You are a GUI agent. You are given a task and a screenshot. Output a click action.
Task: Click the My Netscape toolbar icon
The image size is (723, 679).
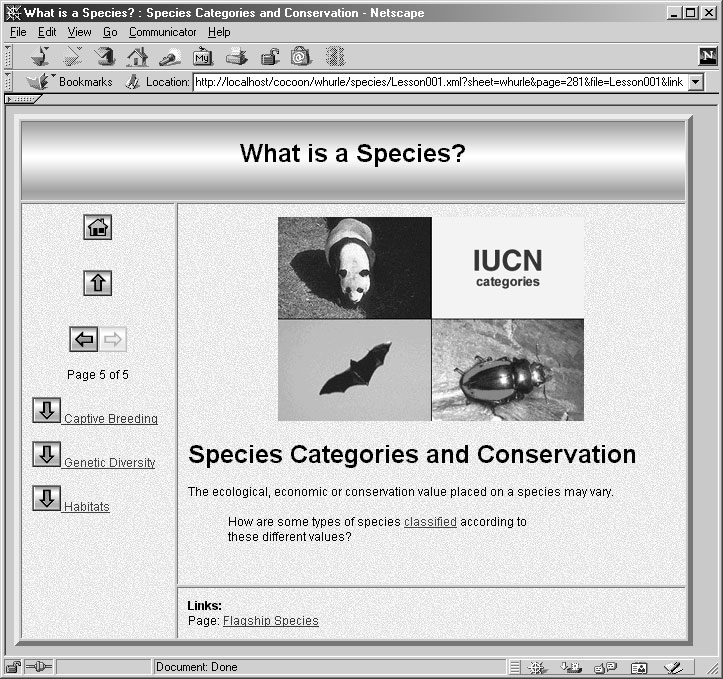pyautogui.click(x=203, y=56)
